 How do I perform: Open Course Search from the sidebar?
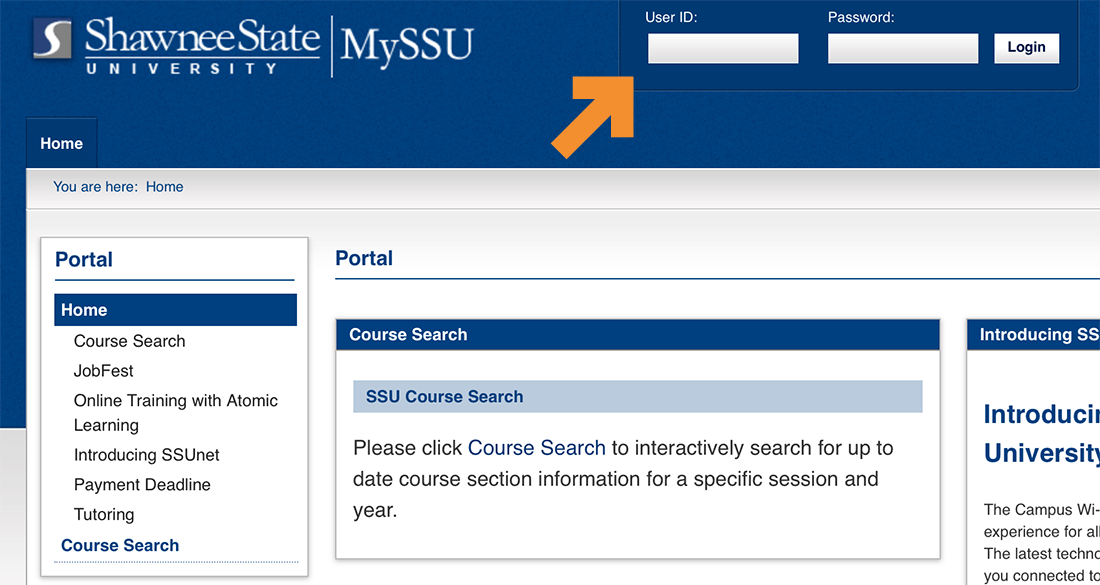[129, 341]
